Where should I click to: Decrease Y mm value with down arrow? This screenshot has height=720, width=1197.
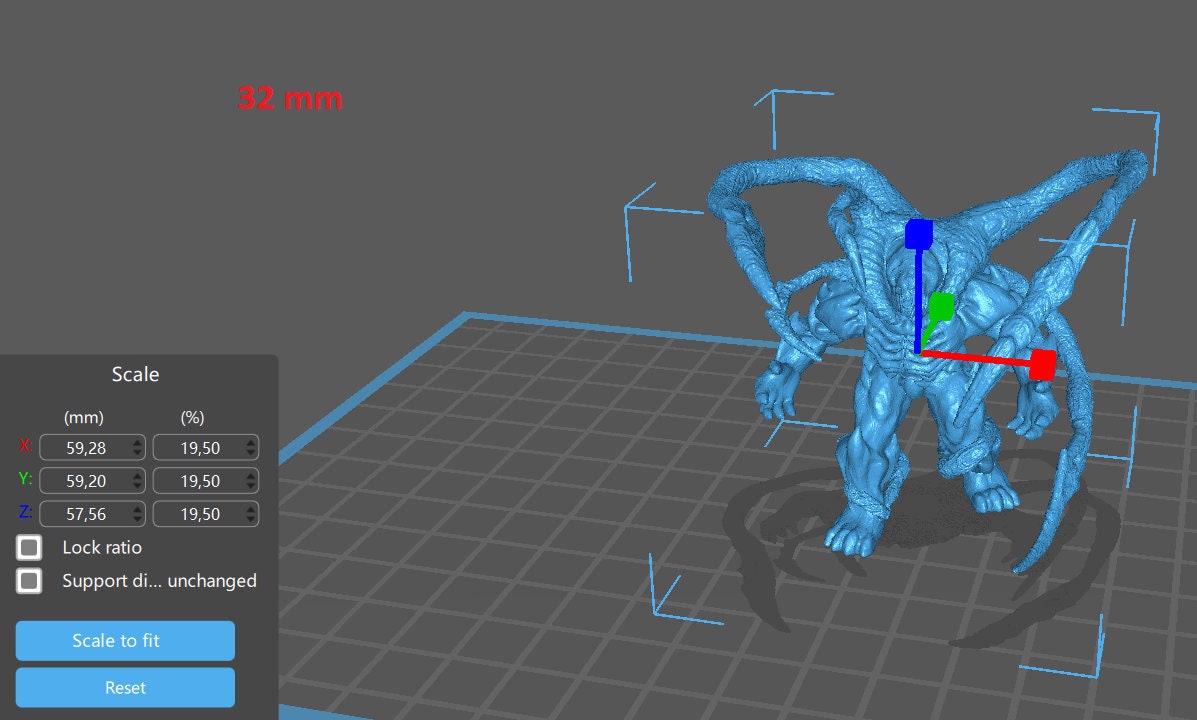pyautogui.click(x=137, y=486)
